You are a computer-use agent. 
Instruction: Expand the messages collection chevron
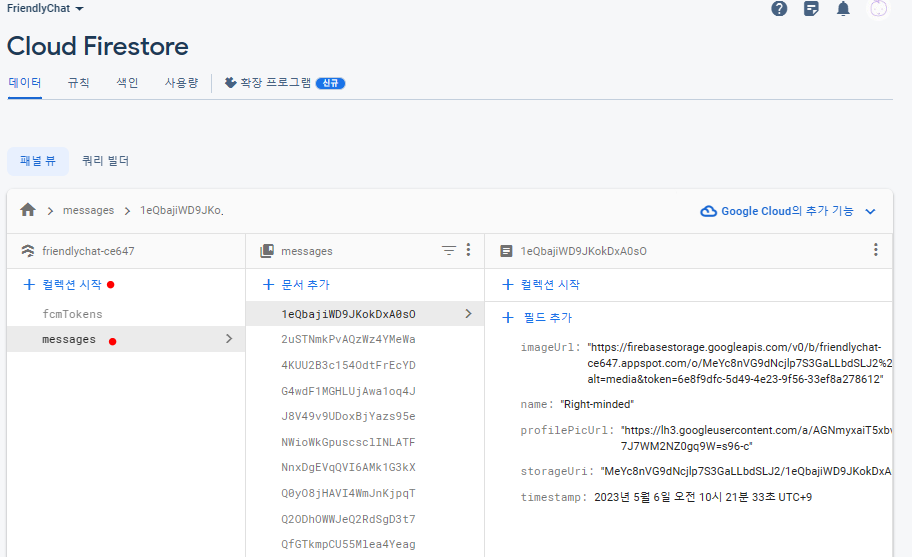[229, 338]
